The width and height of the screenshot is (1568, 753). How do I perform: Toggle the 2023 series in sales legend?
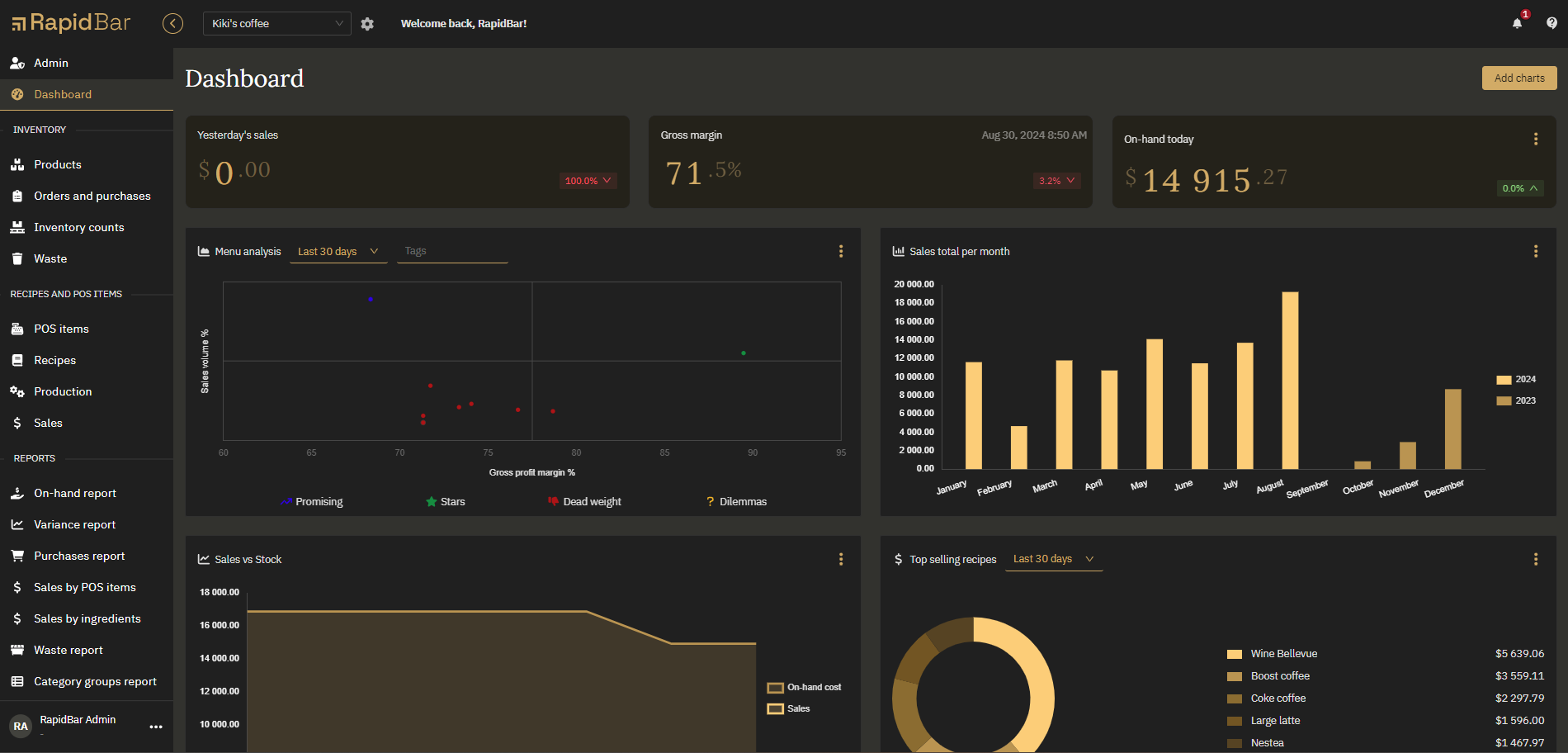coord(1516,401)
